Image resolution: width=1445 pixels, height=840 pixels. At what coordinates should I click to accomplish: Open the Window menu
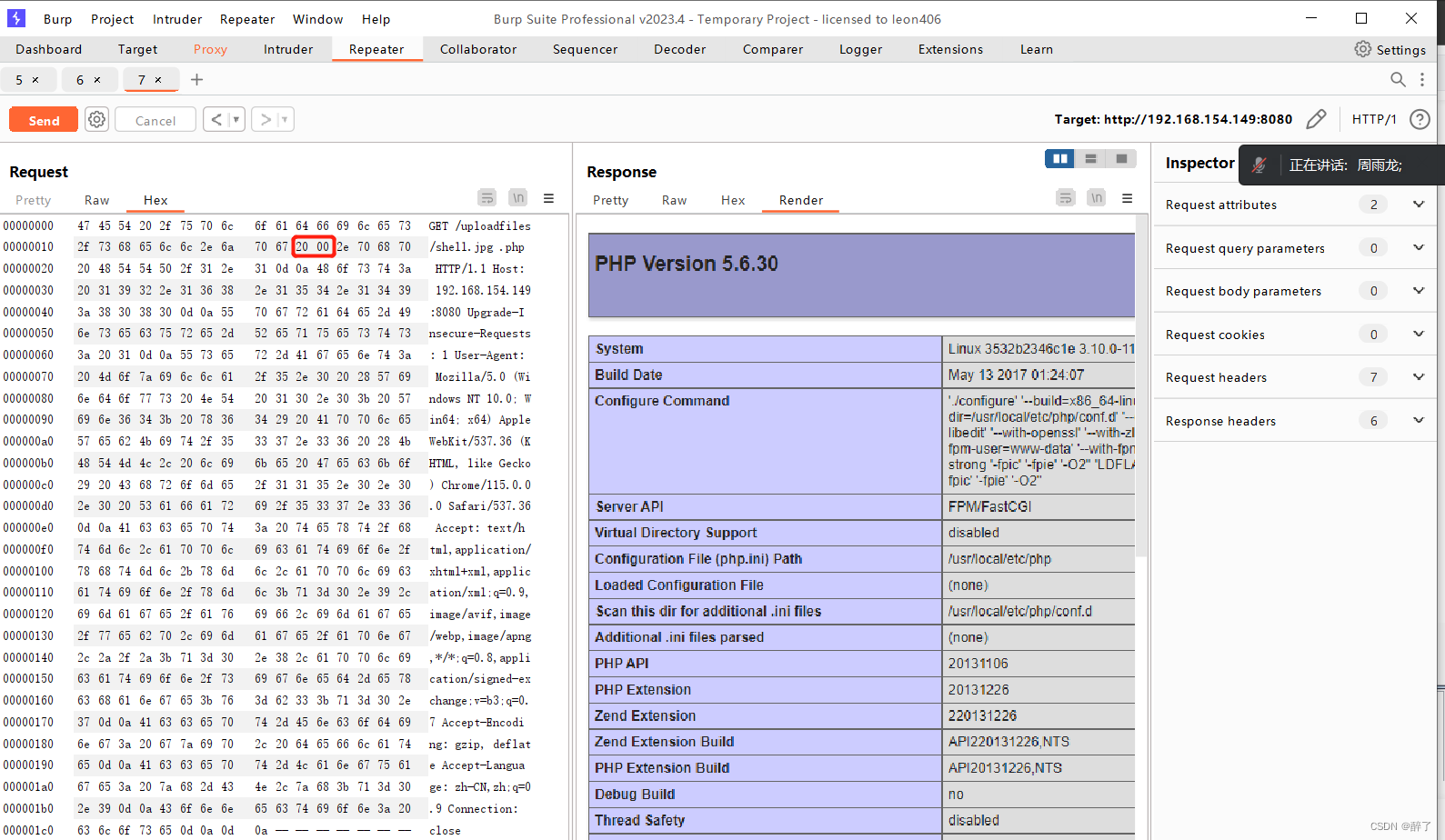click(x=317, y=19)
